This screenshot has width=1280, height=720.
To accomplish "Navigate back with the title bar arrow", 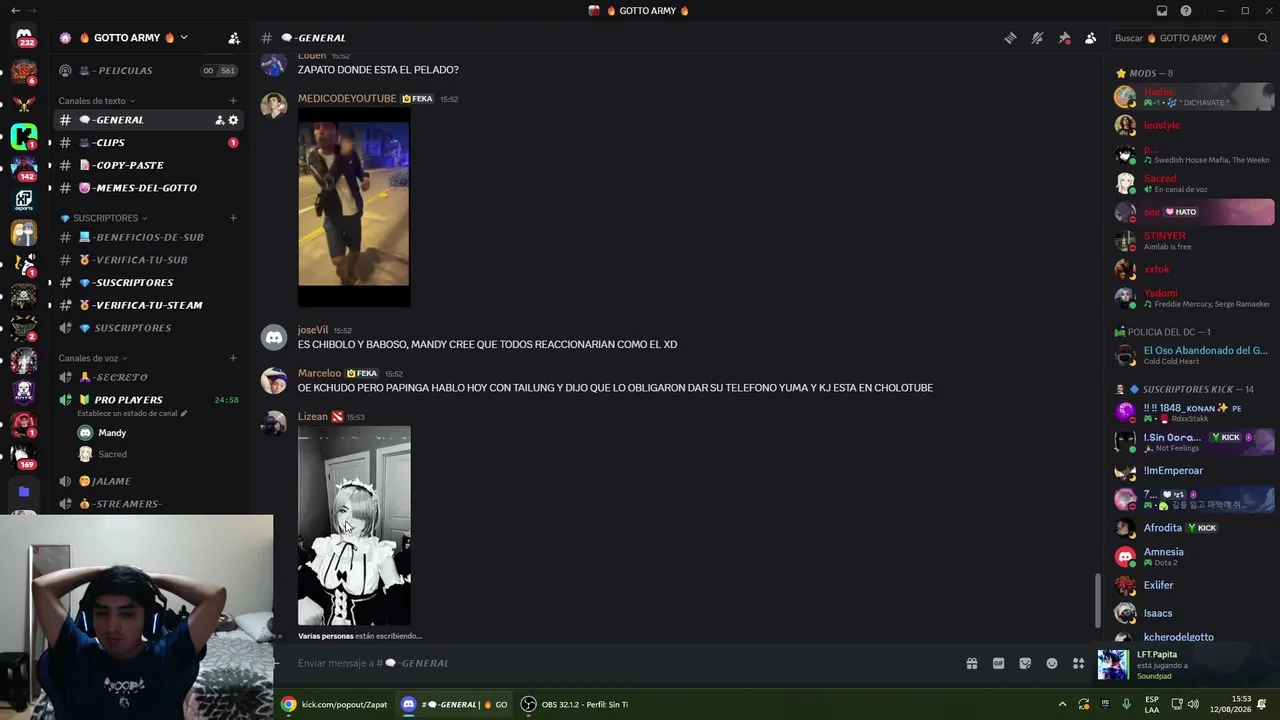I will pyautogui.click(x=15, y=11).
